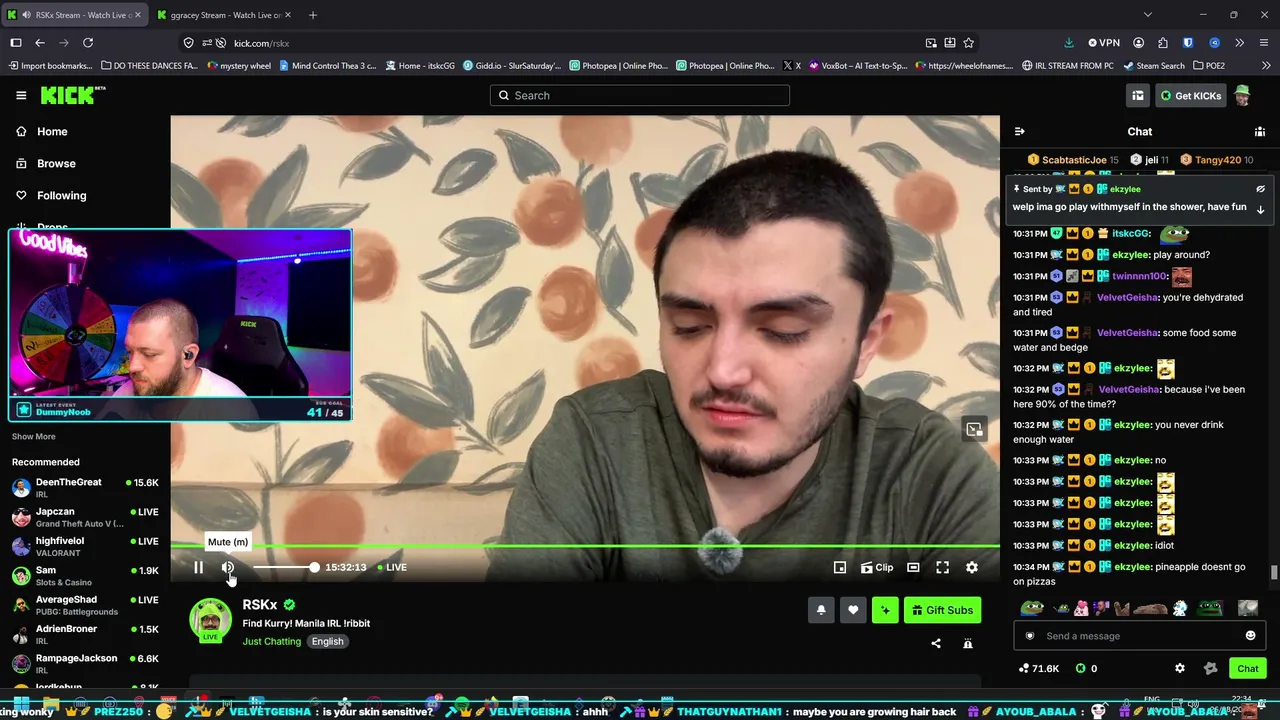Enter fullscreen on the video player
The width and height of the screenshot is (1280, 720).
pos(942,567)
